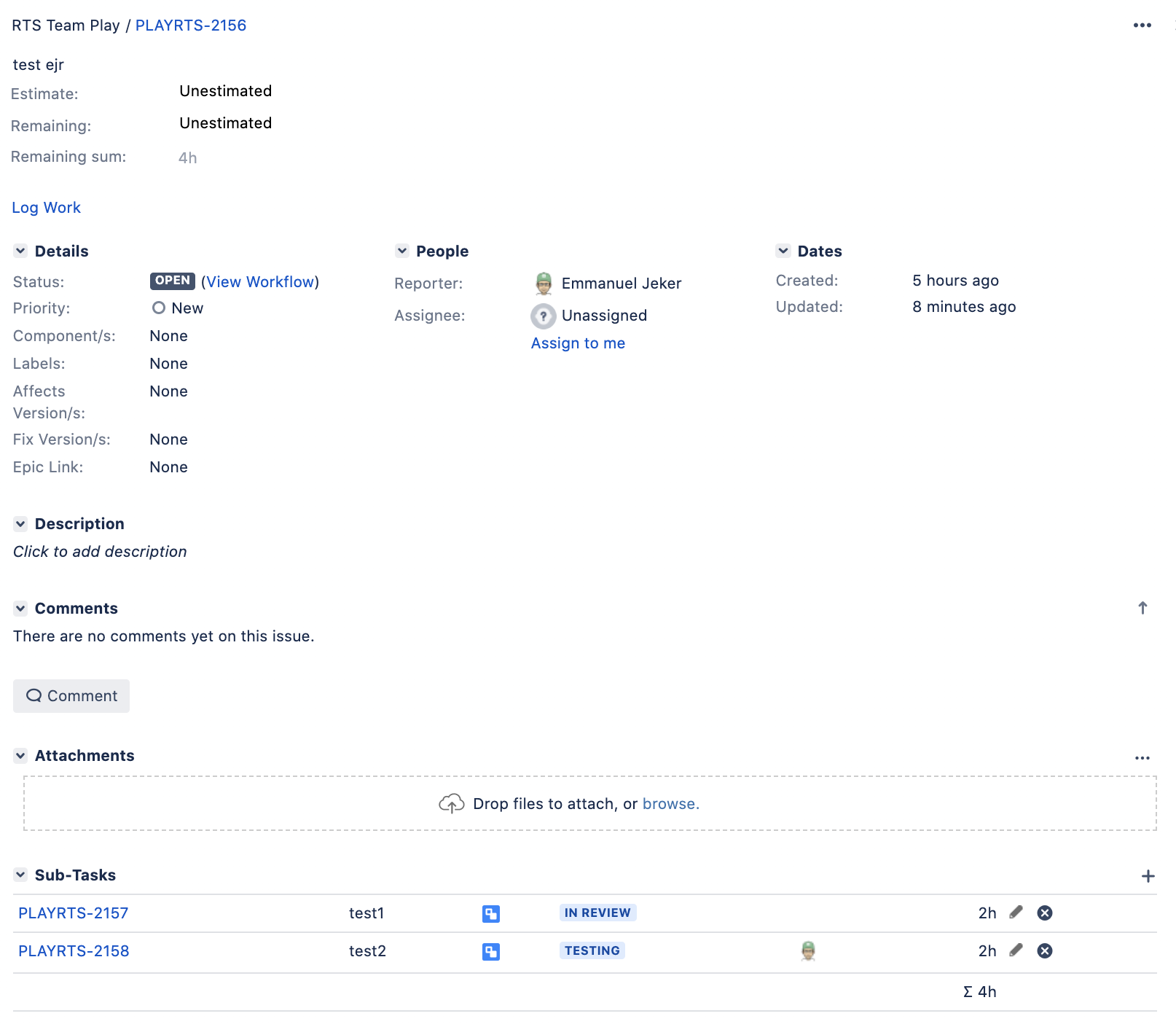Viewport: 1176px width, 1035px height.
Task: Click Log Work link
Action: click(46, 208)
